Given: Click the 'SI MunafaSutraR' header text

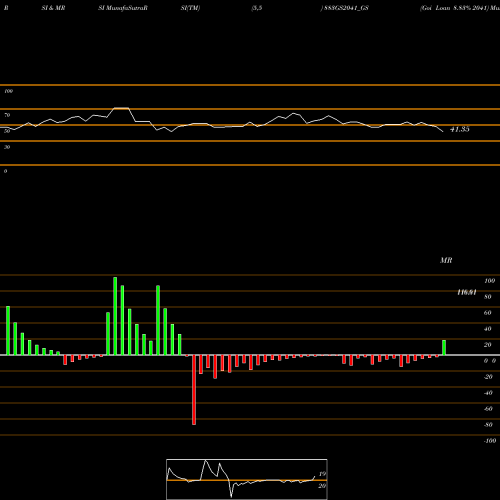Looking at the screenshot, I should (123, 8).
